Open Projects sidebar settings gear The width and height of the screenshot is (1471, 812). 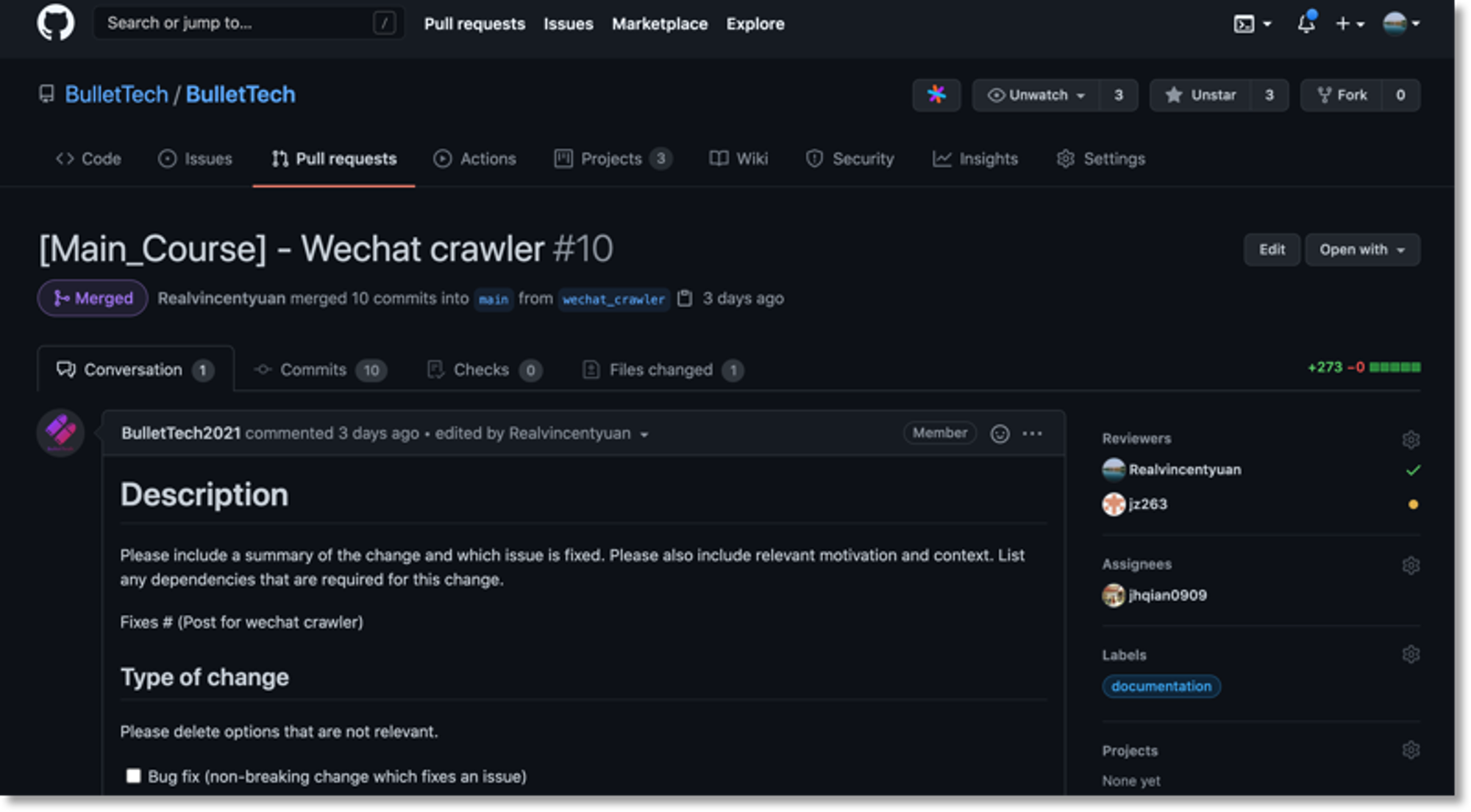click(1411, 750)
